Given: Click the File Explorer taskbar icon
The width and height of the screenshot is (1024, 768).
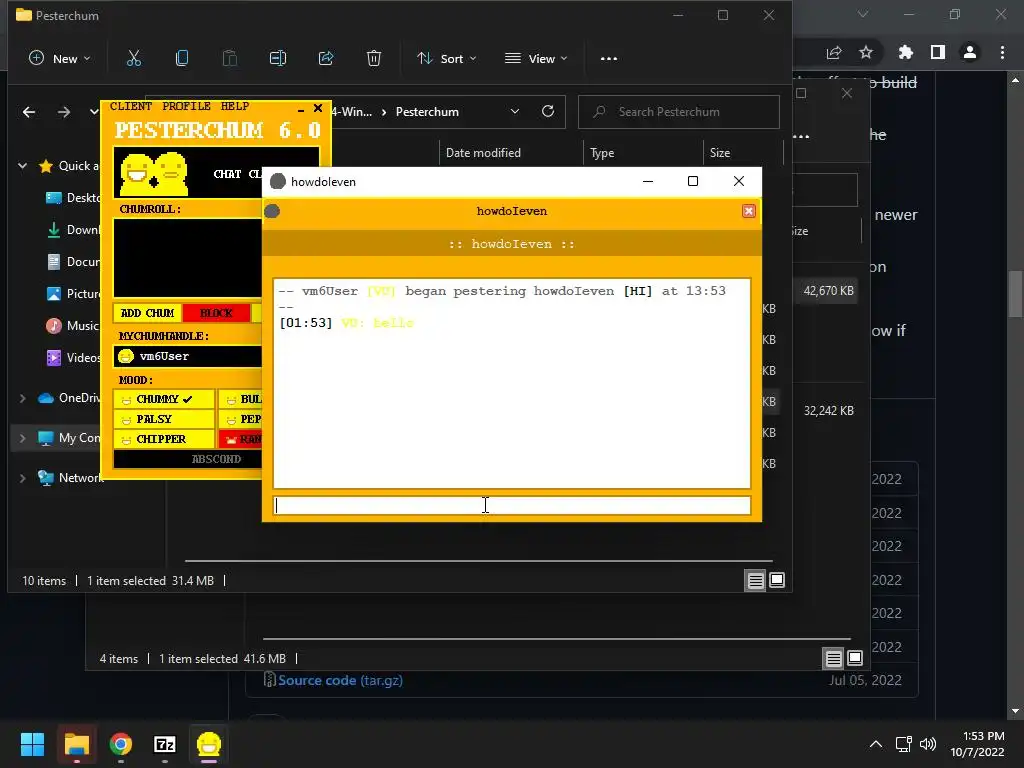Looking at the screenshot, I should click(76, 744).
